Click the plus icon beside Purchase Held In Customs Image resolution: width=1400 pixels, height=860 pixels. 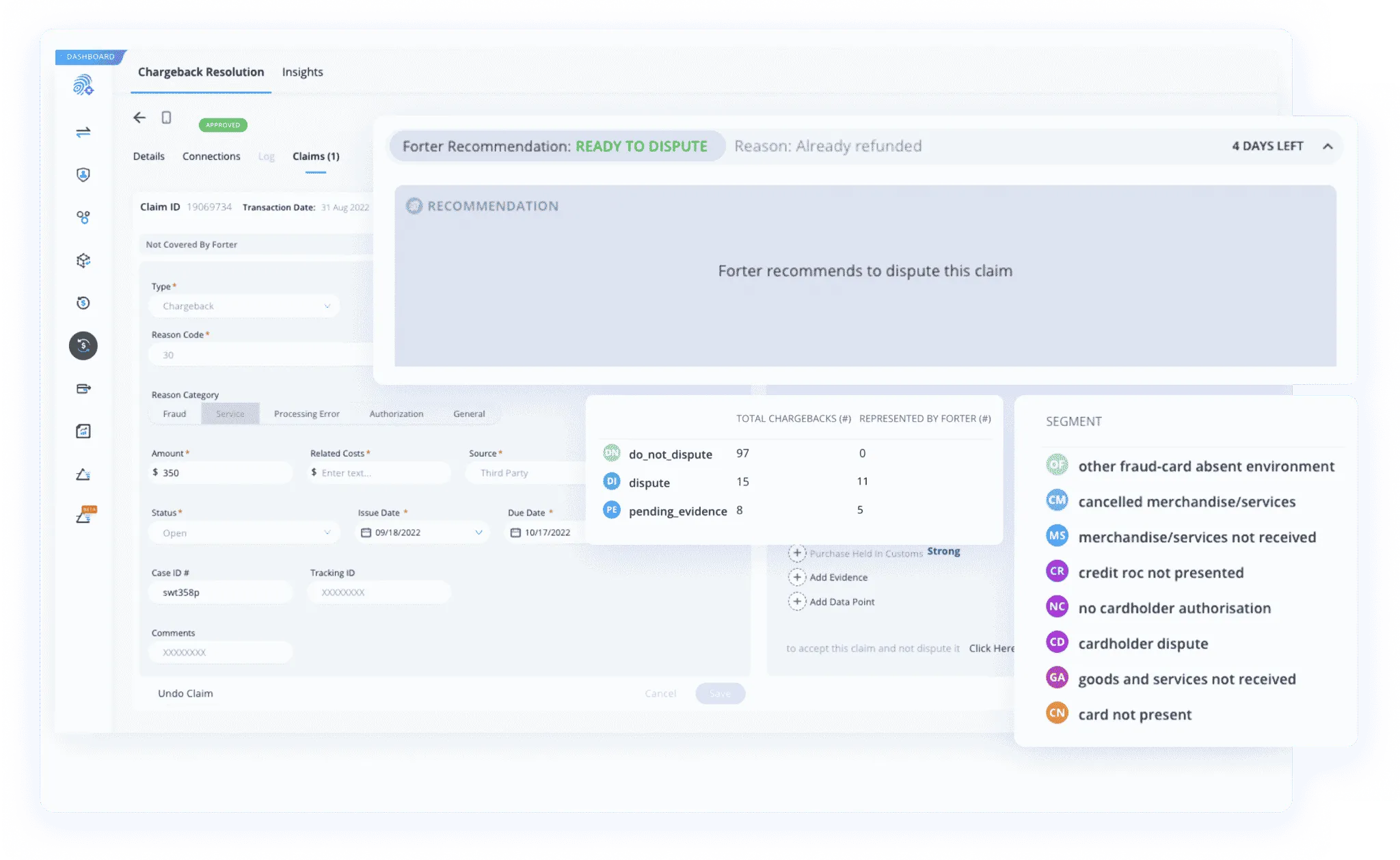pyautogui.click(x=797, y=553)
